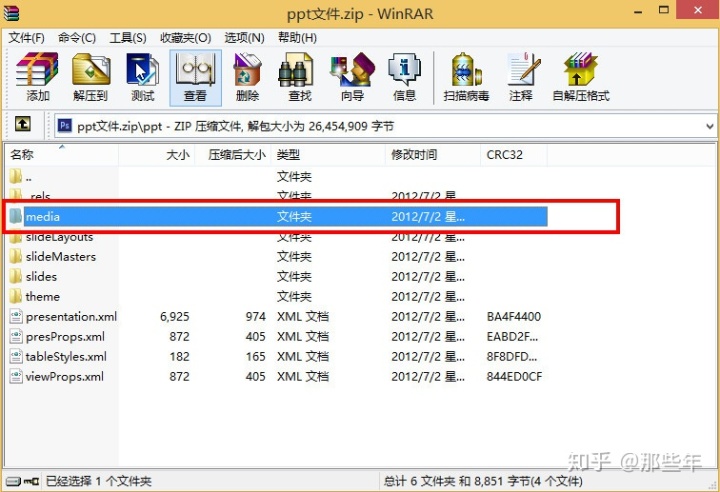Open the 收藏夹(O) menu
The width and height of the screenshot is (720, 492).
coord(186,38)
